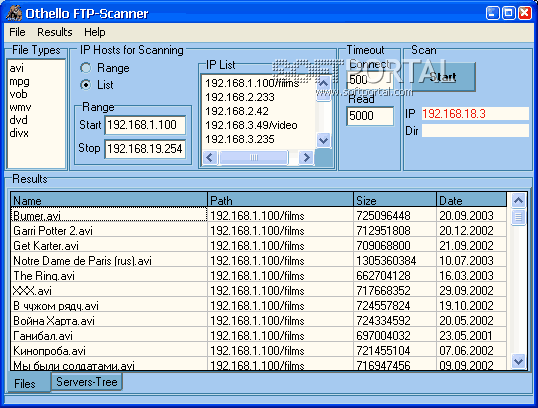The height and width of the screenshot is (408, 538).
Task: Click the Scan IP field showing 192.168.18.3
Action: (475, 114)
